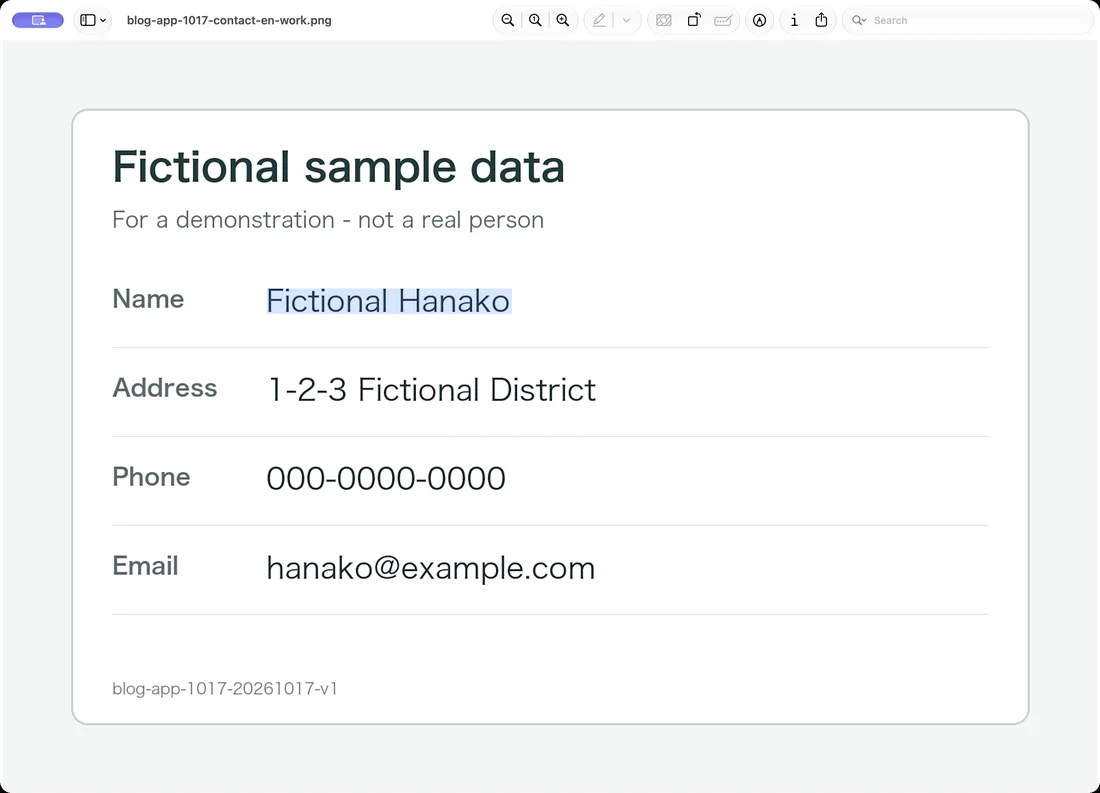This screenshot has width=1100, height=793.
Task: Expand the sidebar view options chevron
Action: (x=103, y=20)
